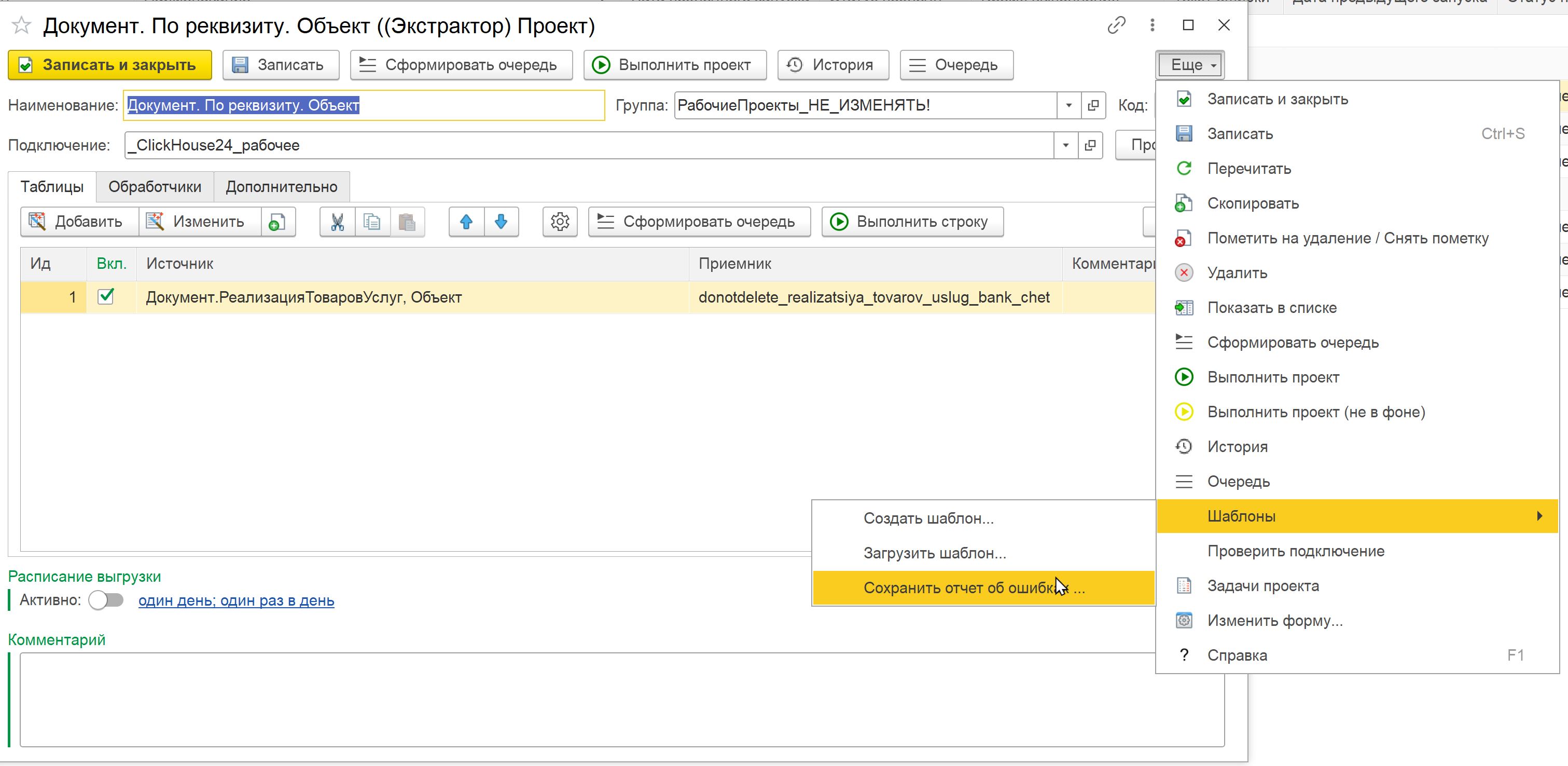This screenshot has width=1568, height=766.
Task: Choose Изменить форму... entry
Action: click(1357, 621)
